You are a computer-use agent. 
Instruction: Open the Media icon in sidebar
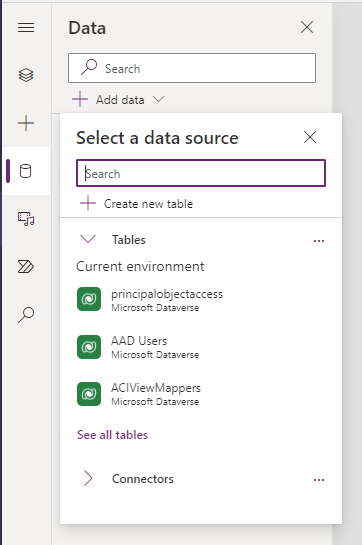click(x=26, y=219)
